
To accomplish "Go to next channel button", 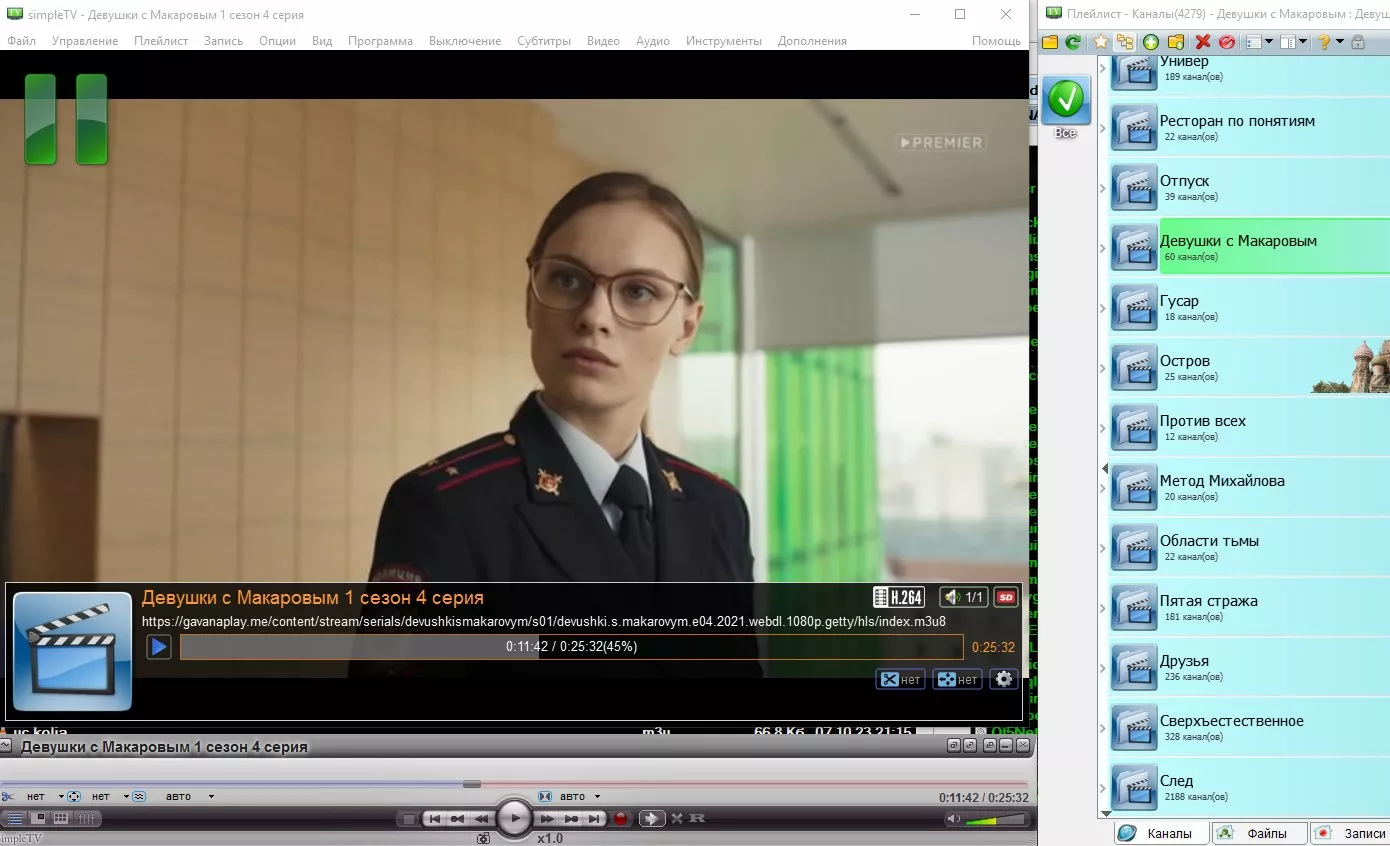I will pos(594,819).
